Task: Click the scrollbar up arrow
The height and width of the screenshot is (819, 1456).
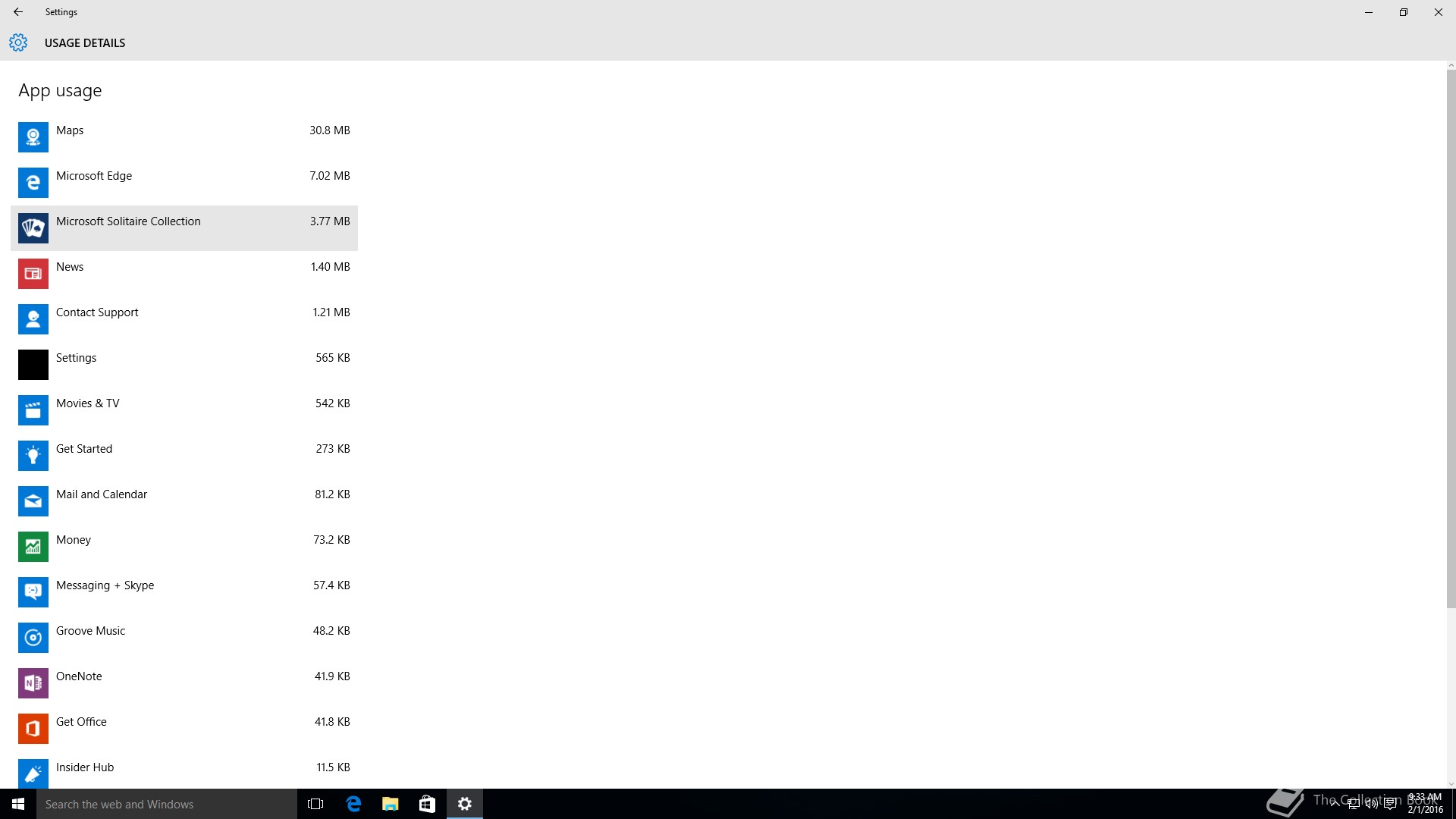Action: pos(1451,65)
